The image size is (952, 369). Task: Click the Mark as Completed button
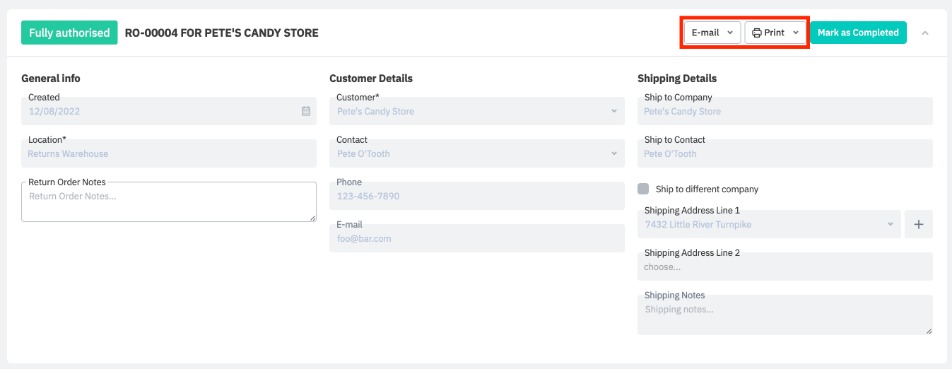tap(858, 33)
